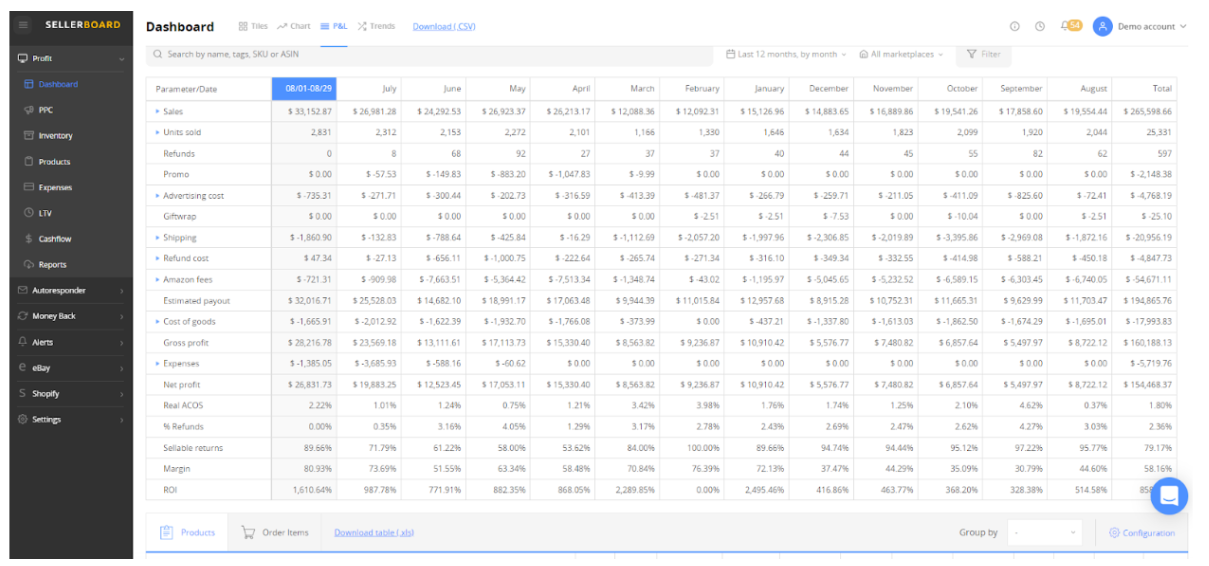
Task: Switch to the Tiles view tab
Action: 253,26
